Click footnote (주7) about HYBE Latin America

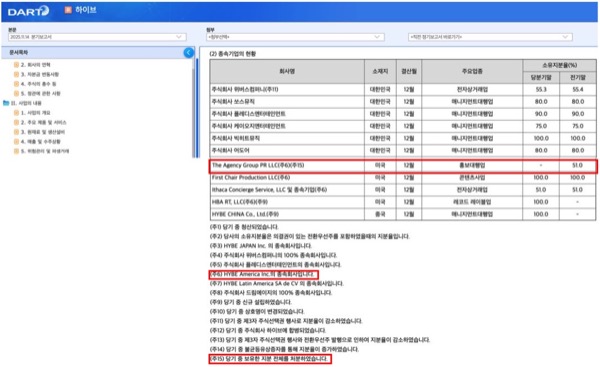tap(277, 284)
